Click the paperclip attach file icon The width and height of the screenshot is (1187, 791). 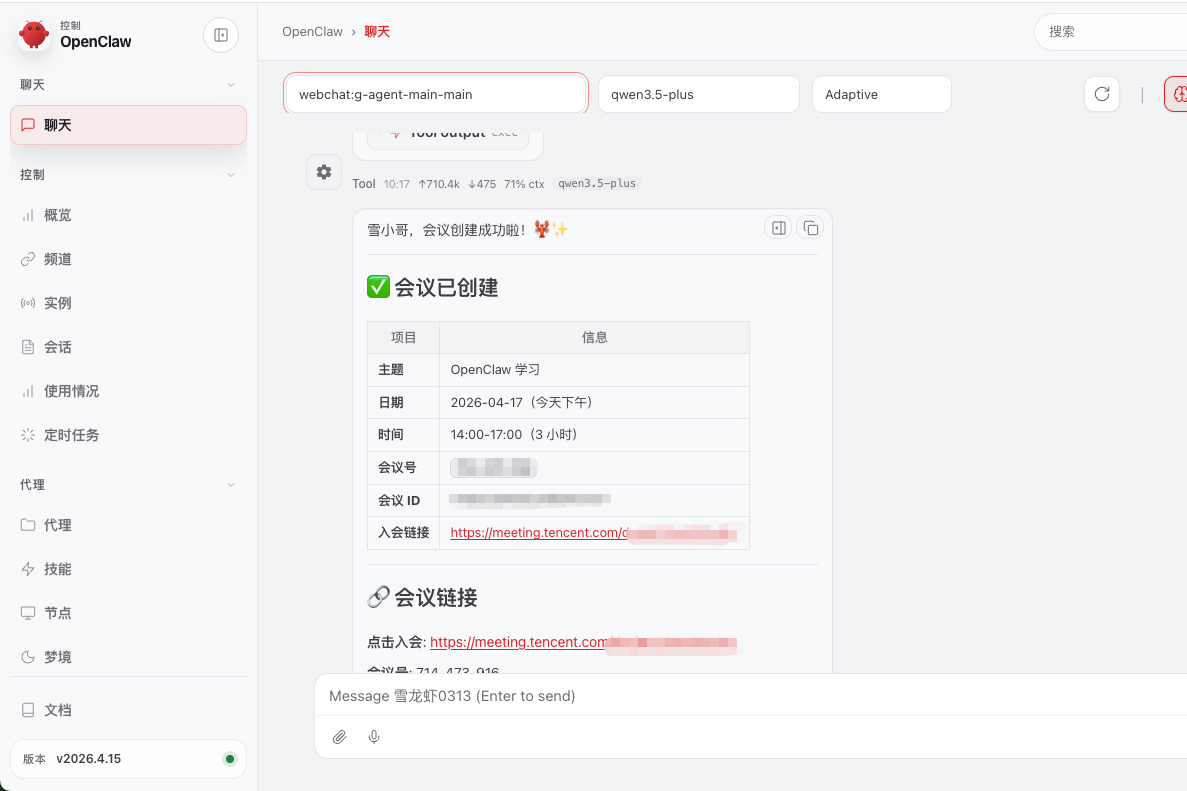coord(340,737)
